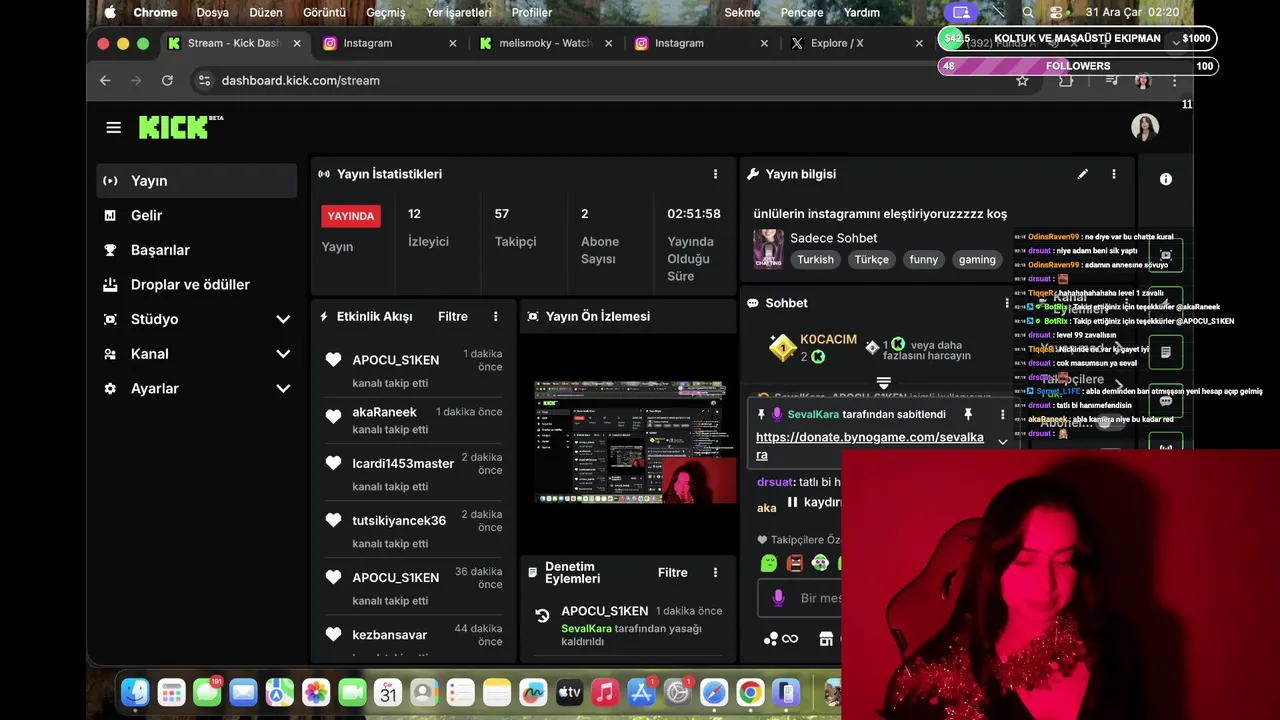Open the donate.bynogame.com link

click(870, 446)
